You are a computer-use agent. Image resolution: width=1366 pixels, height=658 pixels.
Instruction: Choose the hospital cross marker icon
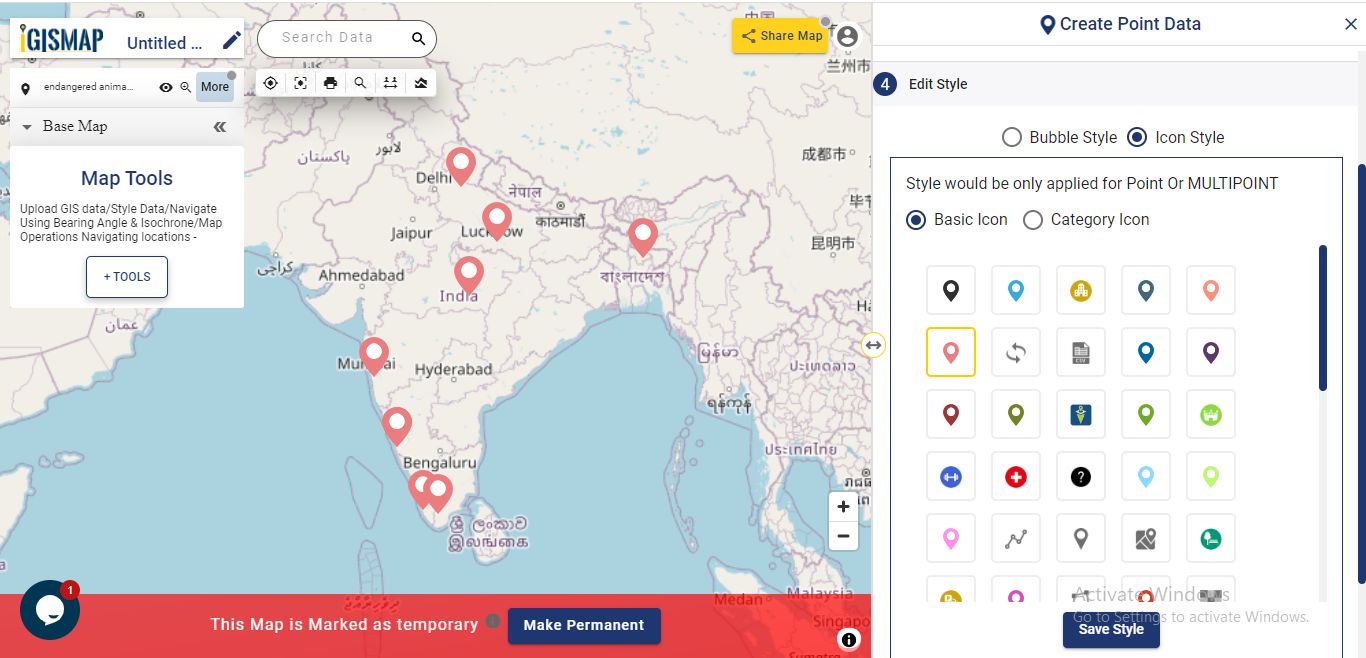click(x=1015, y=476)
